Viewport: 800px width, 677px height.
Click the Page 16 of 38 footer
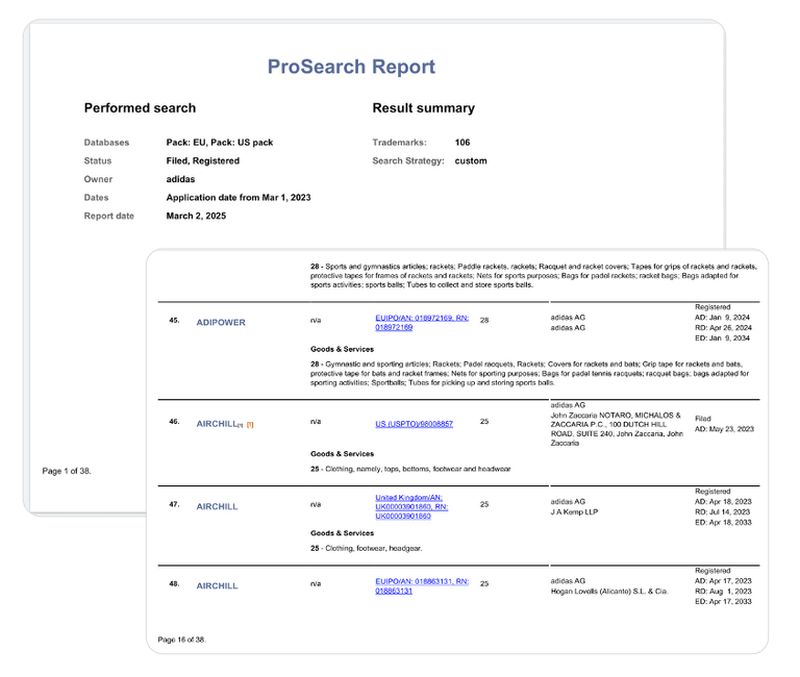(x=183, y=638)
